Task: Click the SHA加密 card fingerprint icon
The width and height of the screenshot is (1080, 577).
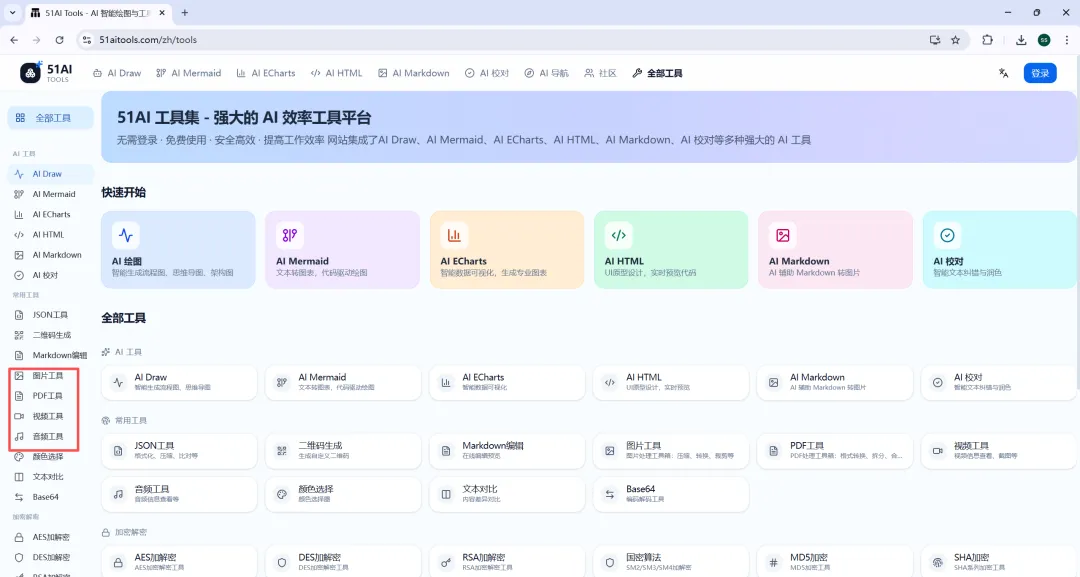Action: click(937, 563)
